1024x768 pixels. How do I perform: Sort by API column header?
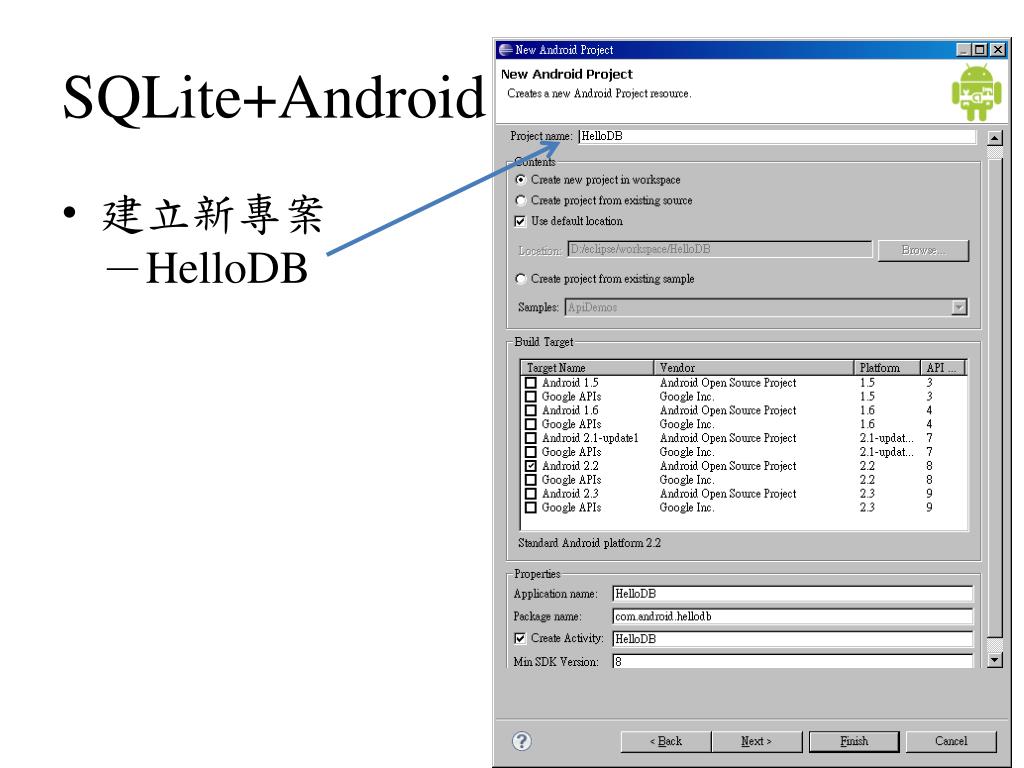coord(942,368)
